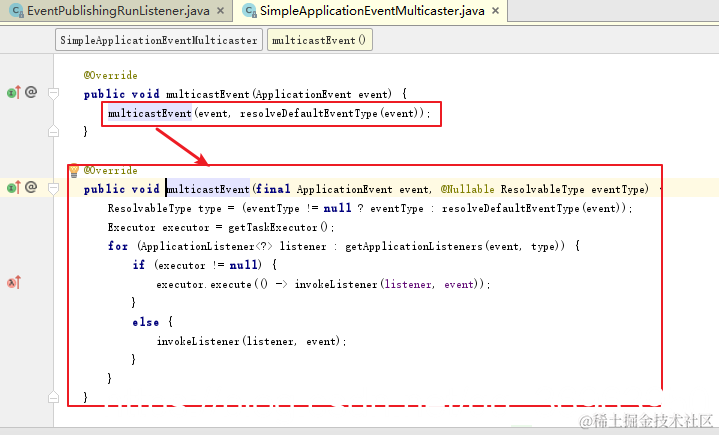Click invokeListener inside executor.execute lambda
The width and height of the screenshot is (719, 435).
(x=336, y=284)
